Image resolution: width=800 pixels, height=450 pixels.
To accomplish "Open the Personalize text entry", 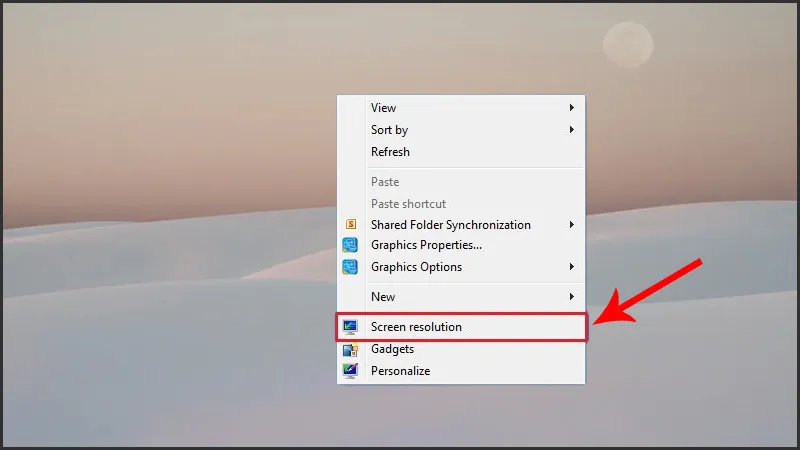I will (x=400, y=371).
